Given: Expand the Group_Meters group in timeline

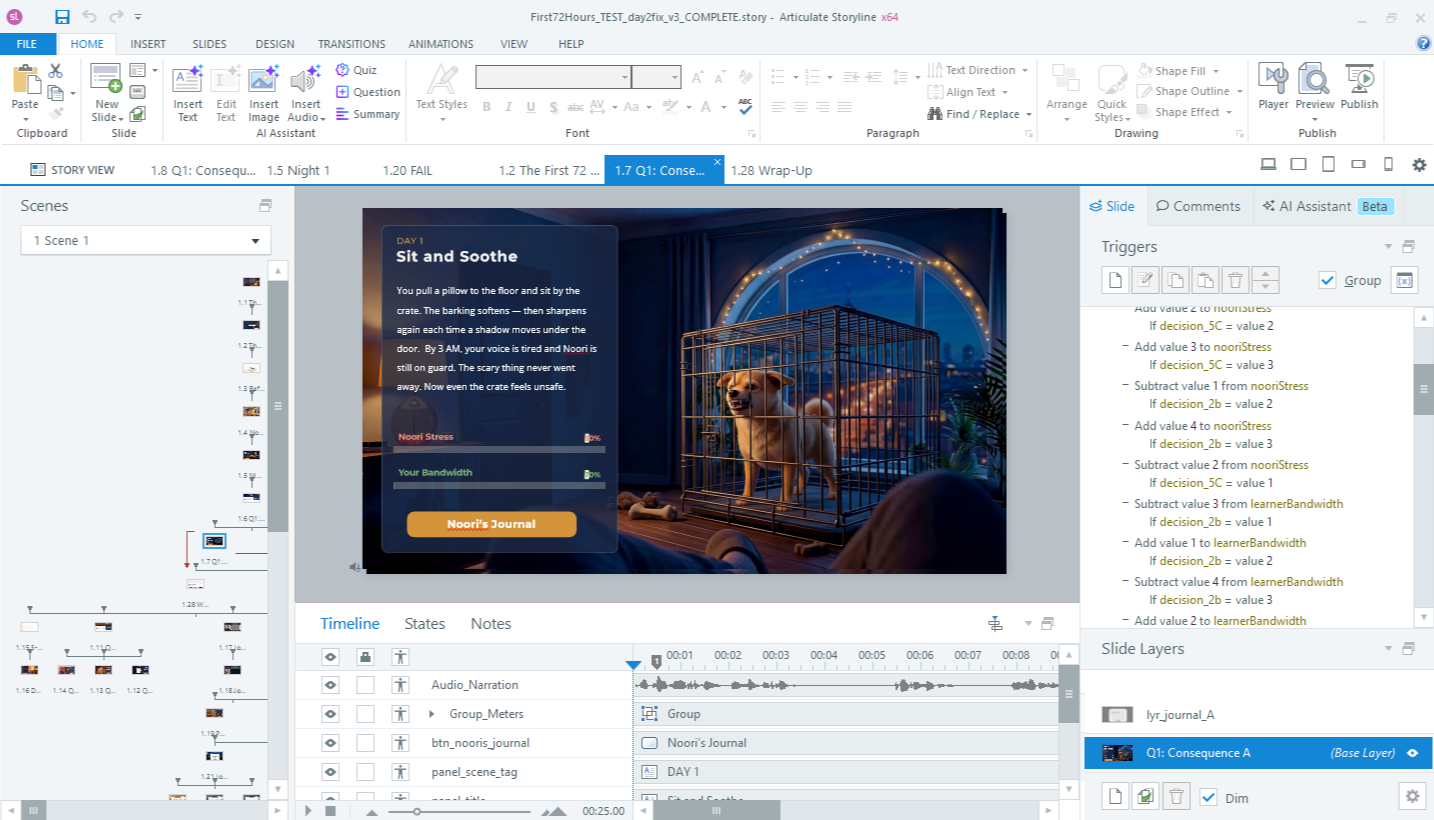Looking at the screenshot, I should pos(432,714).
